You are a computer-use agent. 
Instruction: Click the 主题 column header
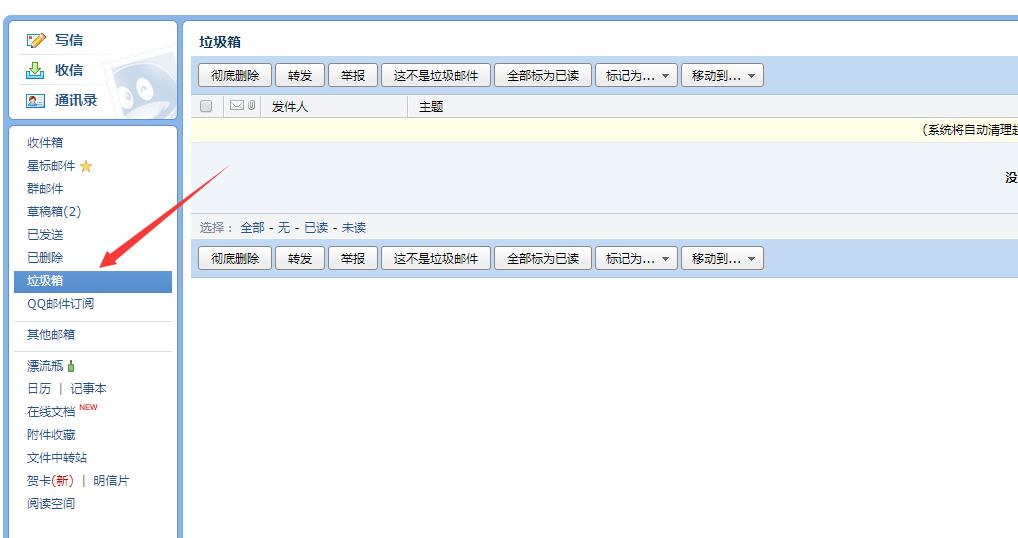[430, 107]
